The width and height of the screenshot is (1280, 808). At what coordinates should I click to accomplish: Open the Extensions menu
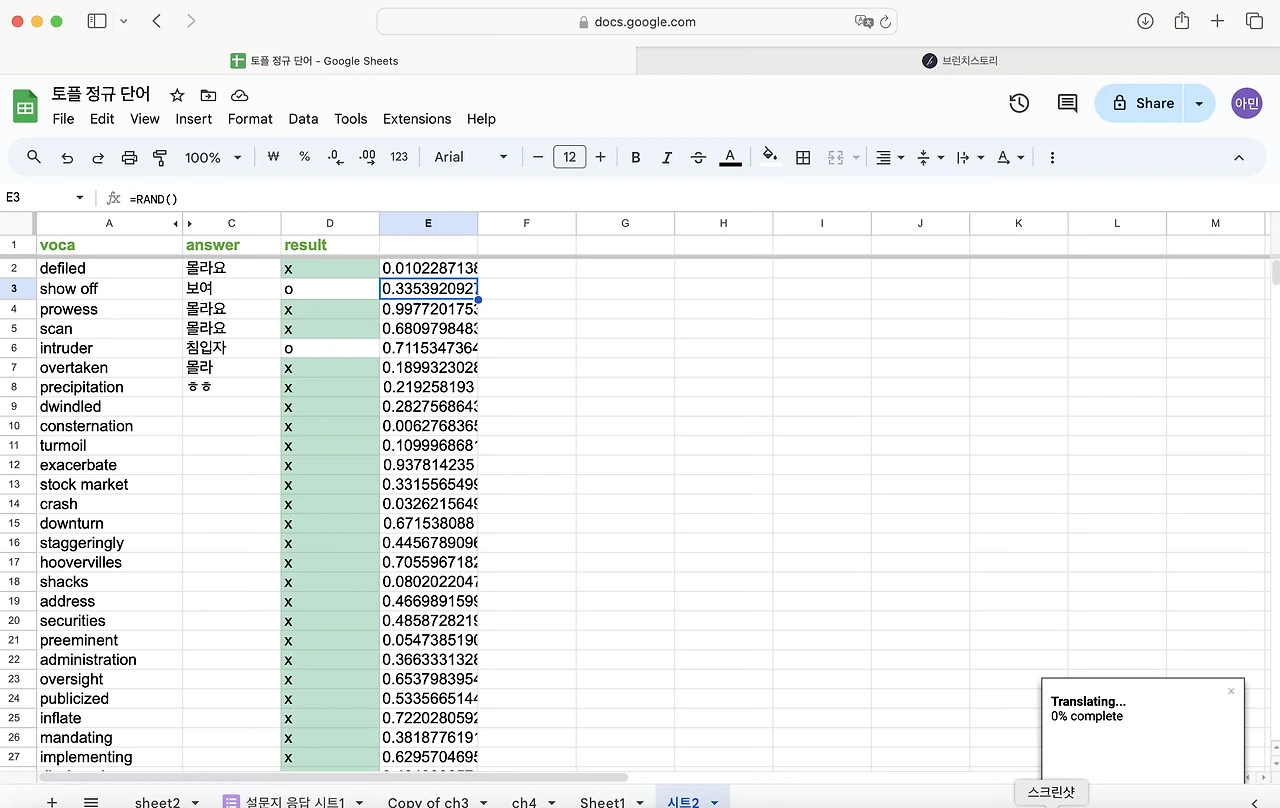click(417, 119)
